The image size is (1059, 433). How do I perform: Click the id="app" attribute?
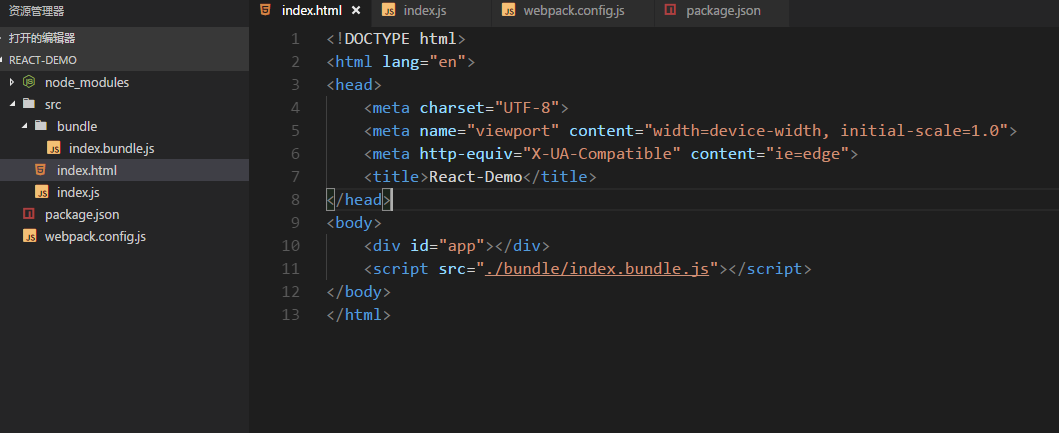(447, 245)
